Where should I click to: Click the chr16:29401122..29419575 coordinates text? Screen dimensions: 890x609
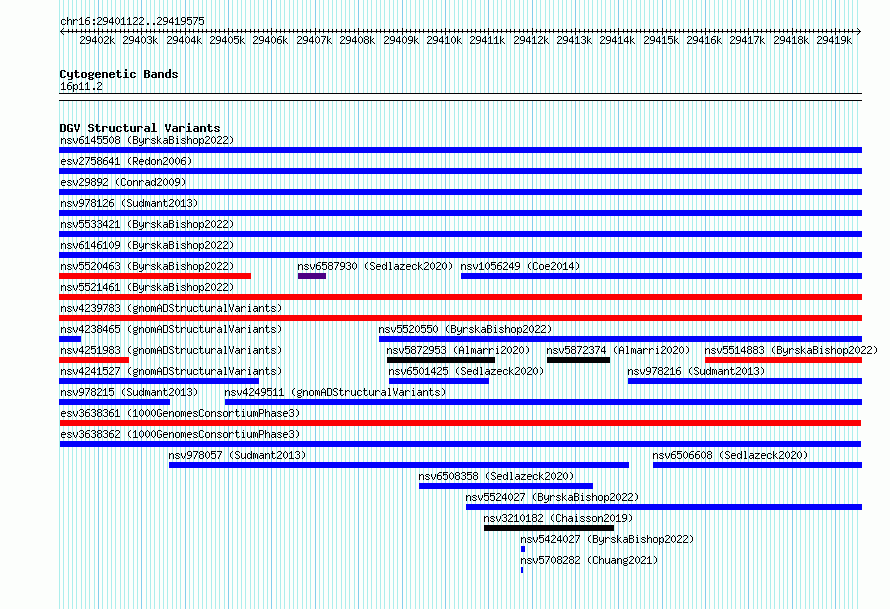(132, 21)
